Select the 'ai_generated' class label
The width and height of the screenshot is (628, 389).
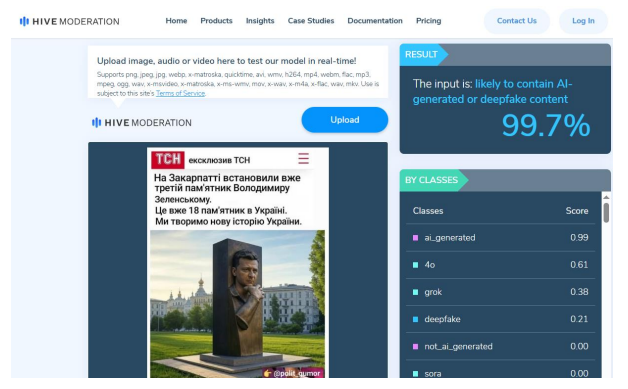click(450, 238)
